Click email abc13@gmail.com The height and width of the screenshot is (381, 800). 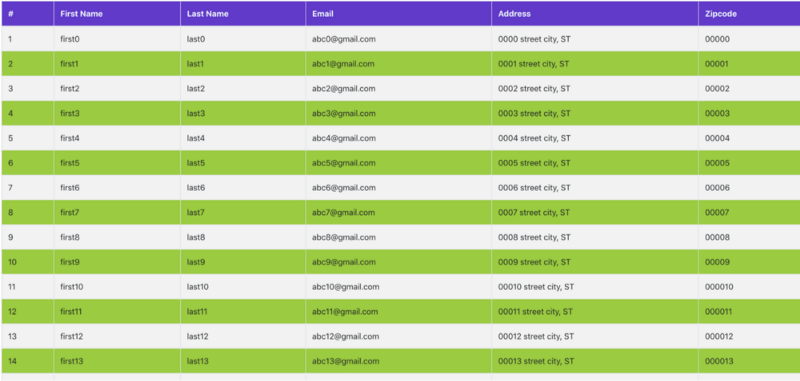click(346, 361)
